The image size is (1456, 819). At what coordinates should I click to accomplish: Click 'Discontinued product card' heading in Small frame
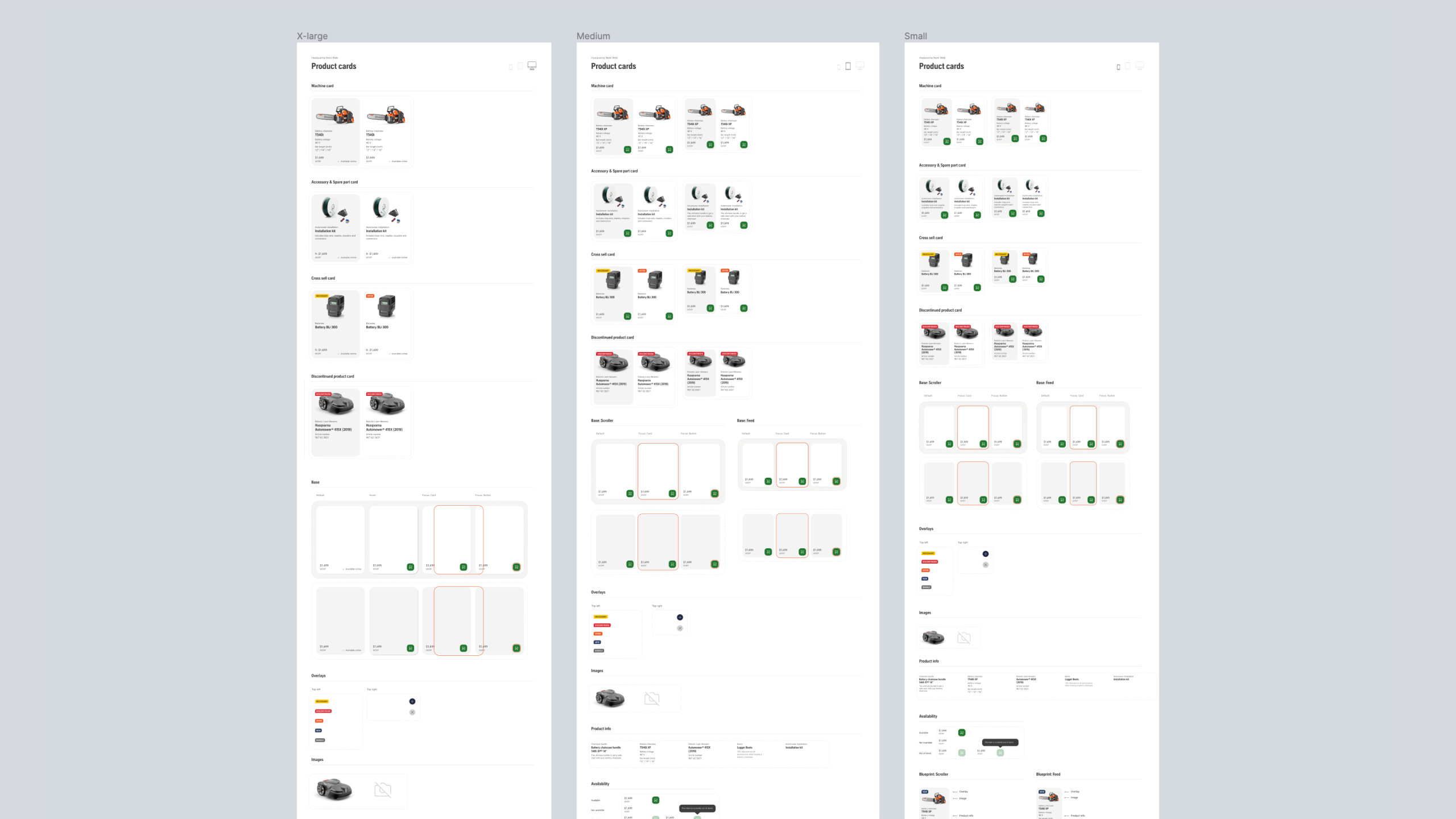940,310
